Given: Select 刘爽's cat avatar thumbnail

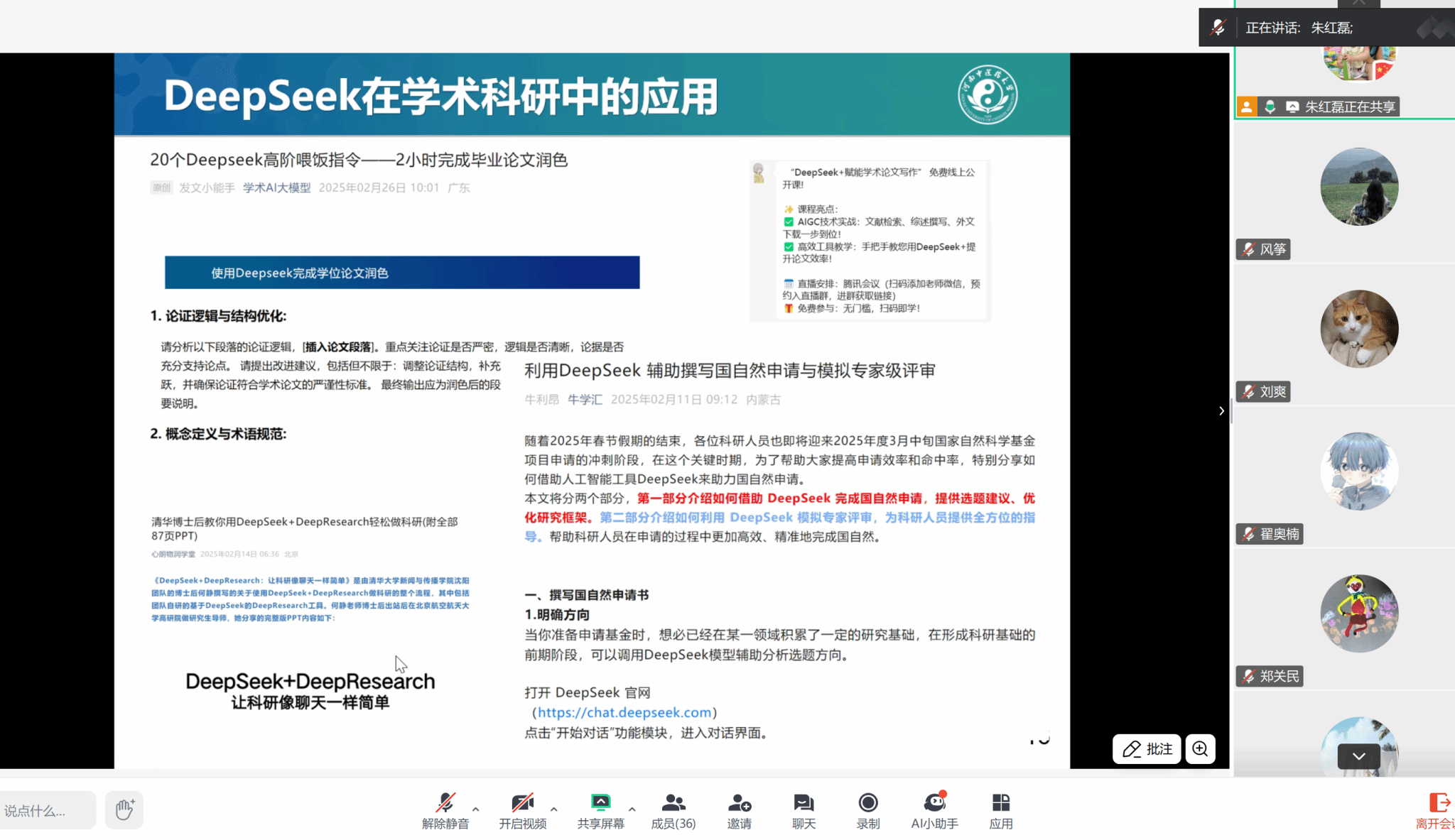Looking at the screenshot, I should (x=1358, y=329).
